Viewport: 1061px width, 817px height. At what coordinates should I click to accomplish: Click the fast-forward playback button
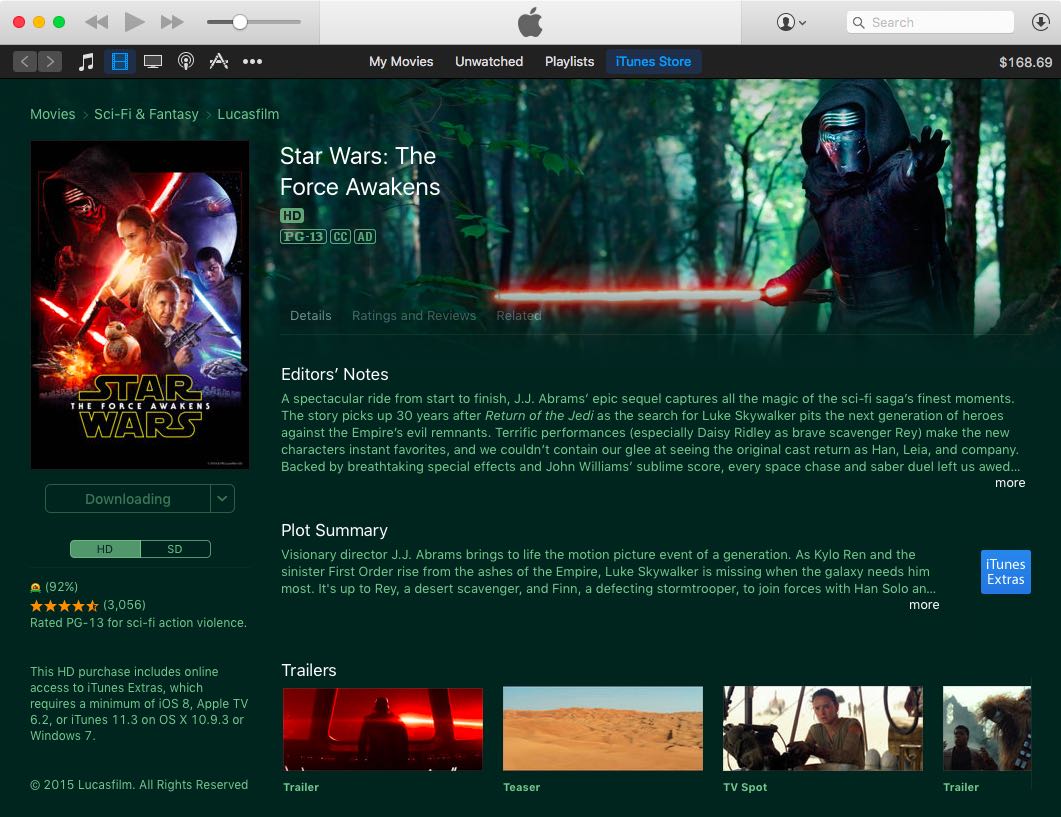pos(172,22)
